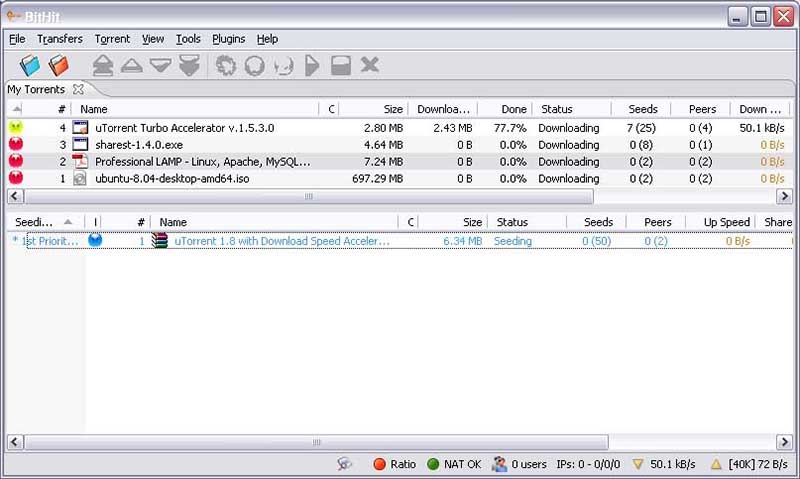The image size is (800, 479).
Task: Click the upload speed 72 B/s indicator
Action: pos(748,464)
